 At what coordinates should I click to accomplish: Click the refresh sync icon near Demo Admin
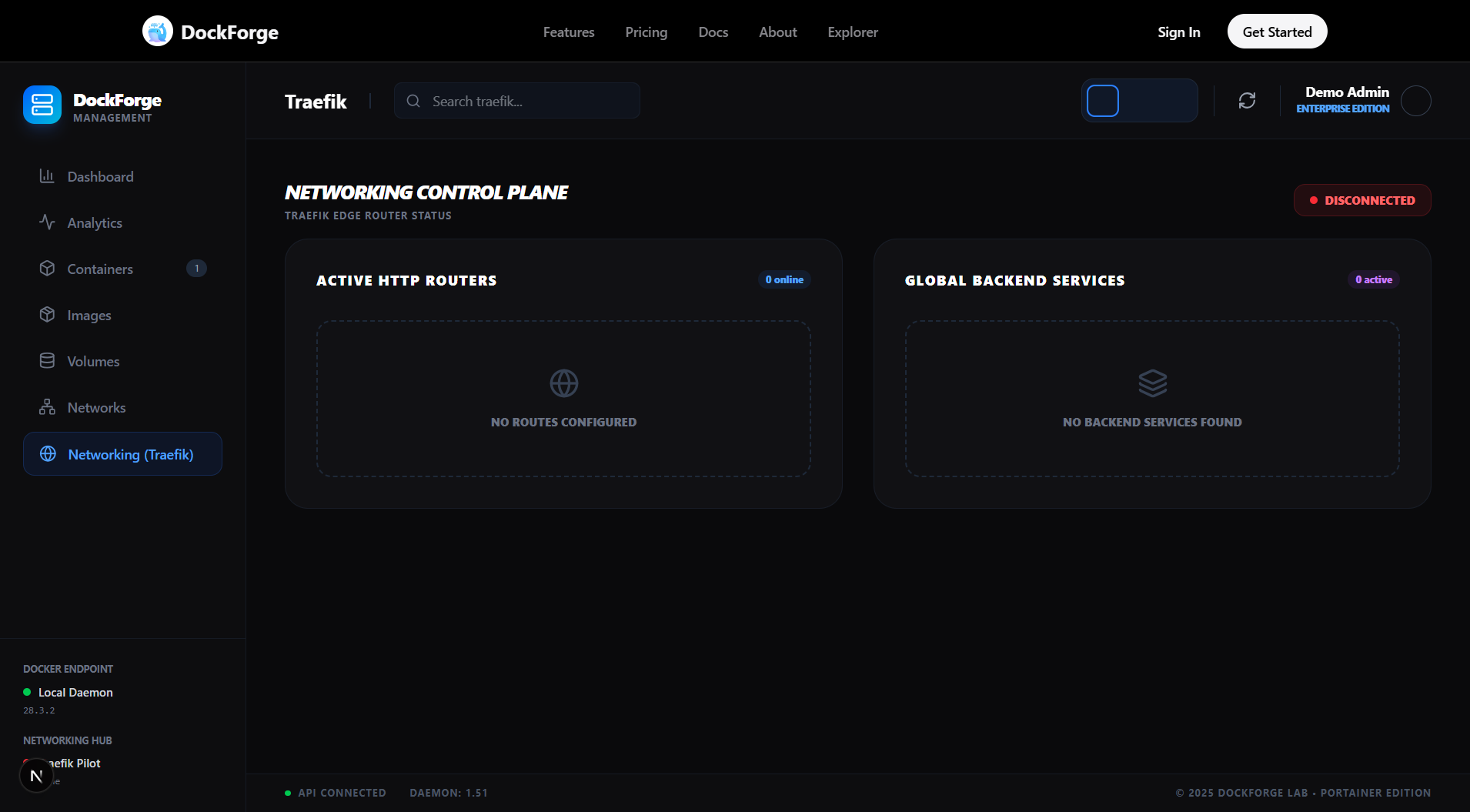[x=1247, y=101]
